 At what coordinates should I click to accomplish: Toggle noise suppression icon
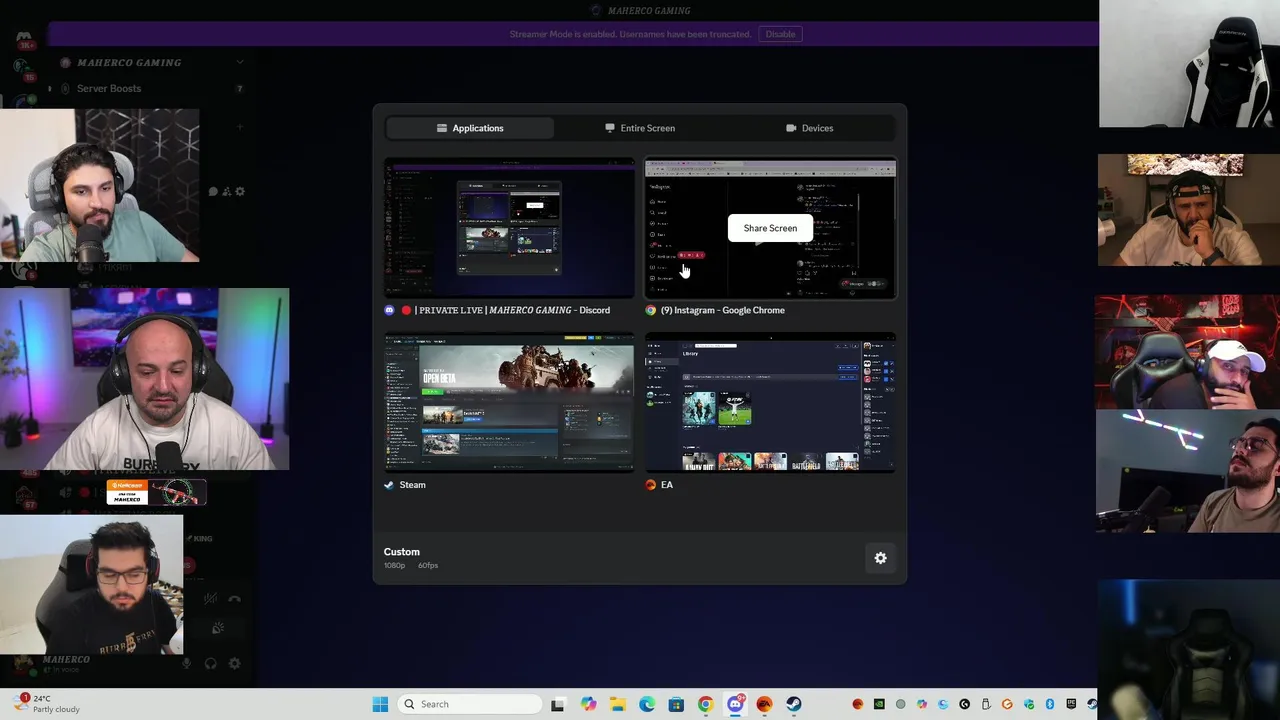click(210, 599)
